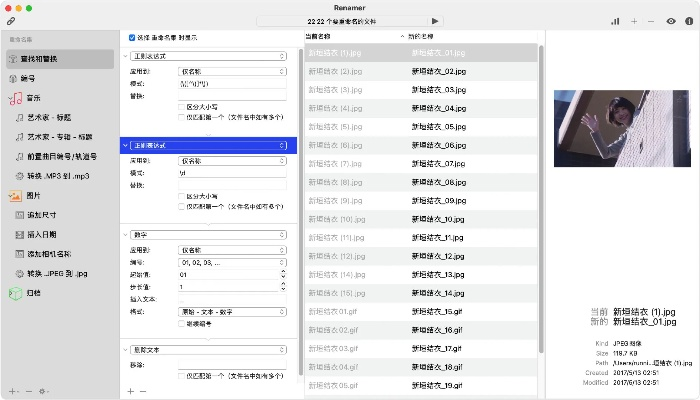Click the minus icon in top-right toolbar

651,21
